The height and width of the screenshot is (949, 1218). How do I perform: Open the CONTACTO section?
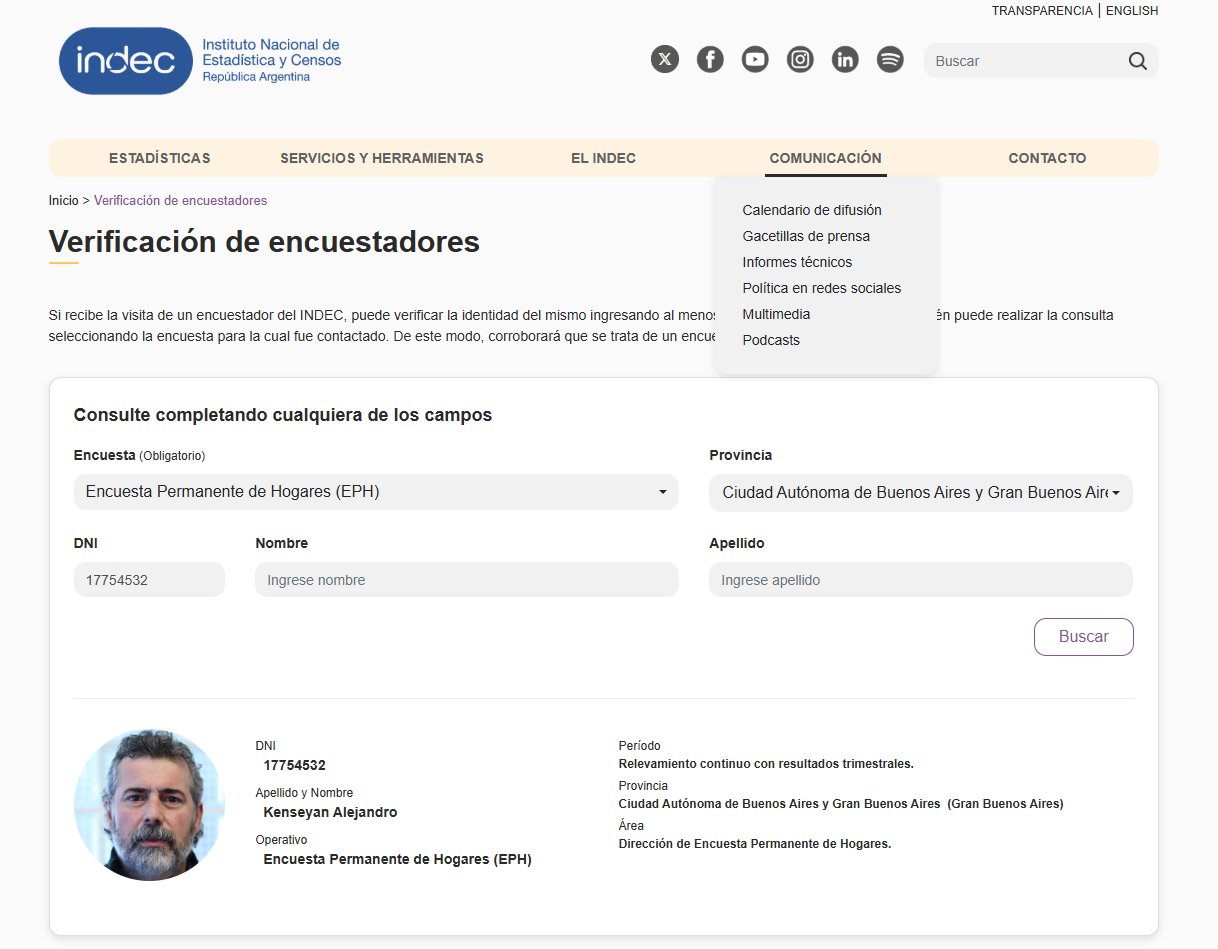pos(1046,158)
